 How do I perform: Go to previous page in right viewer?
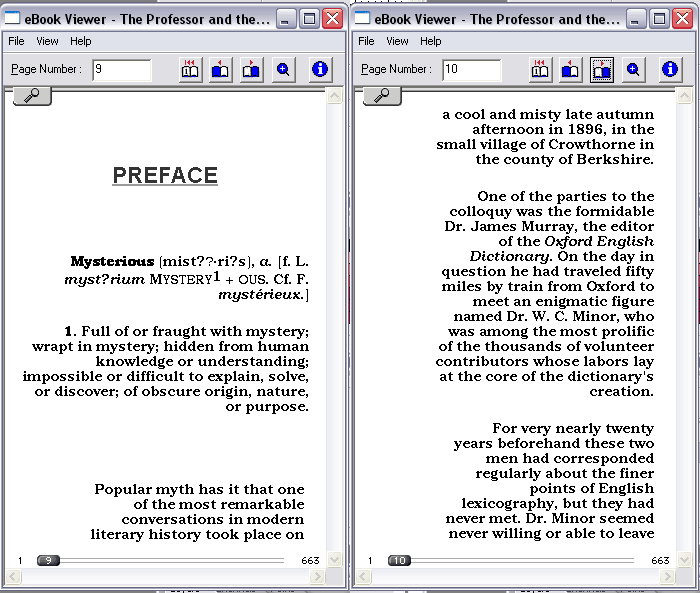click(x=570, y=70)
